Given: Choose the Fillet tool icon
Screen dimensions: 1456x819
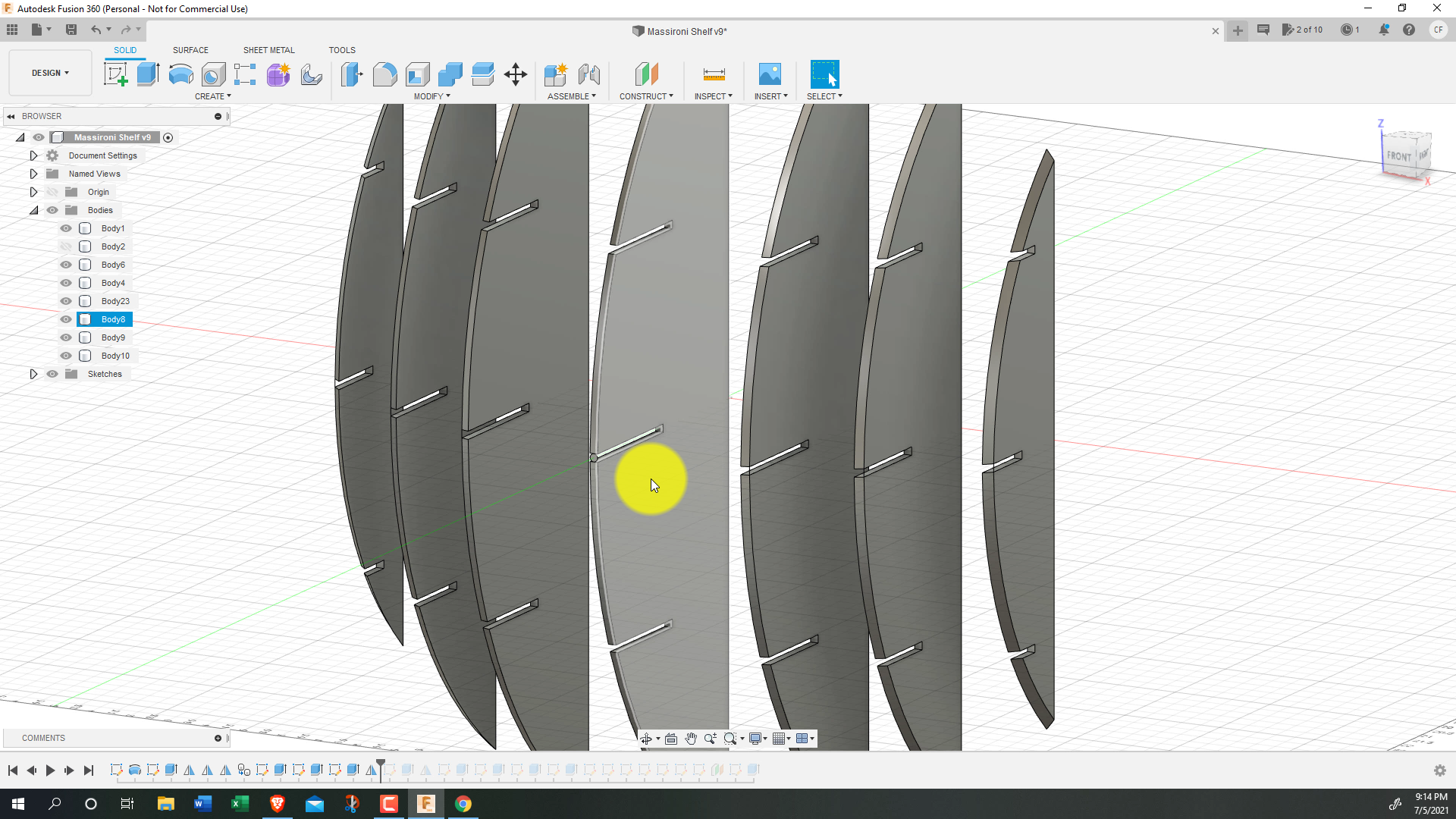Looking at the screenshot, I should point(384,74).
